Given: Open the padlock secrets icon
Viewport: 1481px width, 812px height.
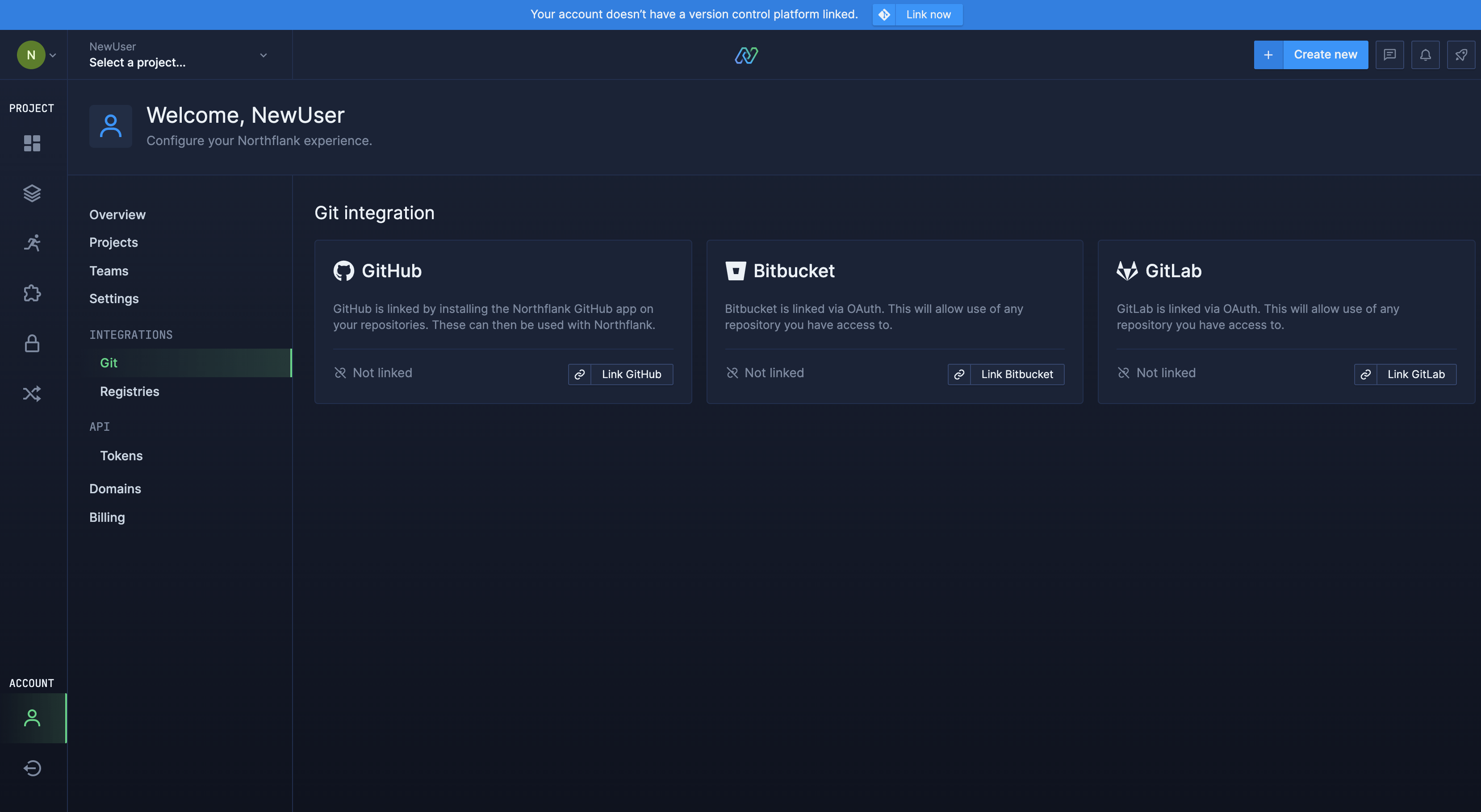Looking at the screenshot, I should click(x=32, y=343).
